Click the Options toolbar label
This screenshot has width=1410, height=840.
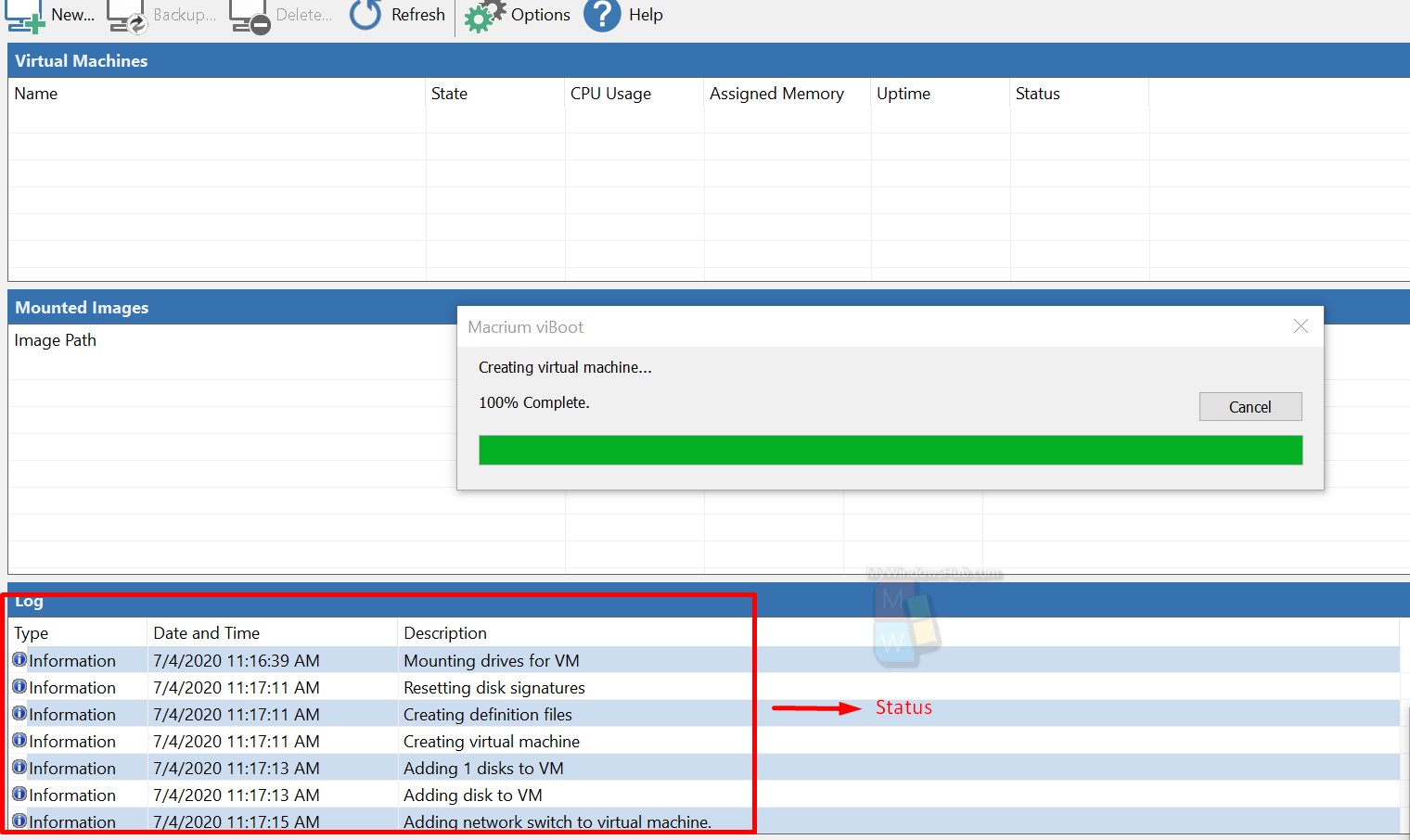click(x=541, y=15)
